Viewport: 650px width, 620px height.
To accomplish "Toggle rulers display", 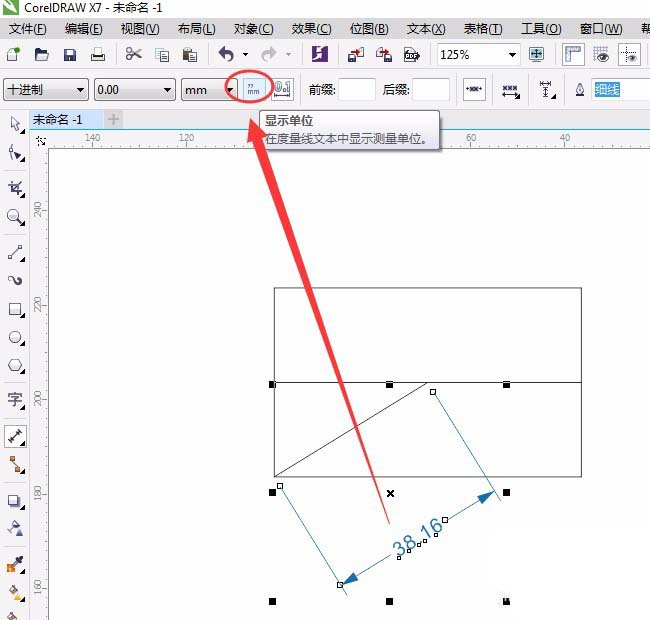I will (x=573, y=54).
